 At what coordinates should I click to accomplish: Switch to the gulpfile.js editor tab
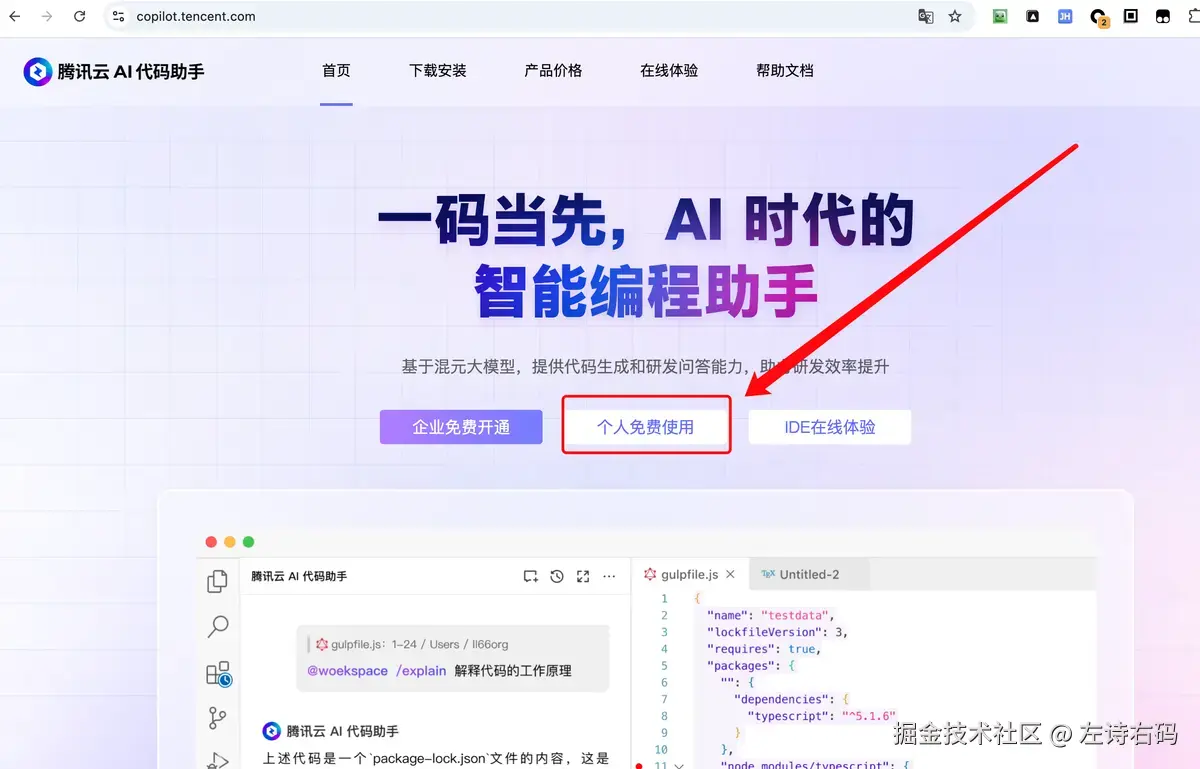[690, 574]
